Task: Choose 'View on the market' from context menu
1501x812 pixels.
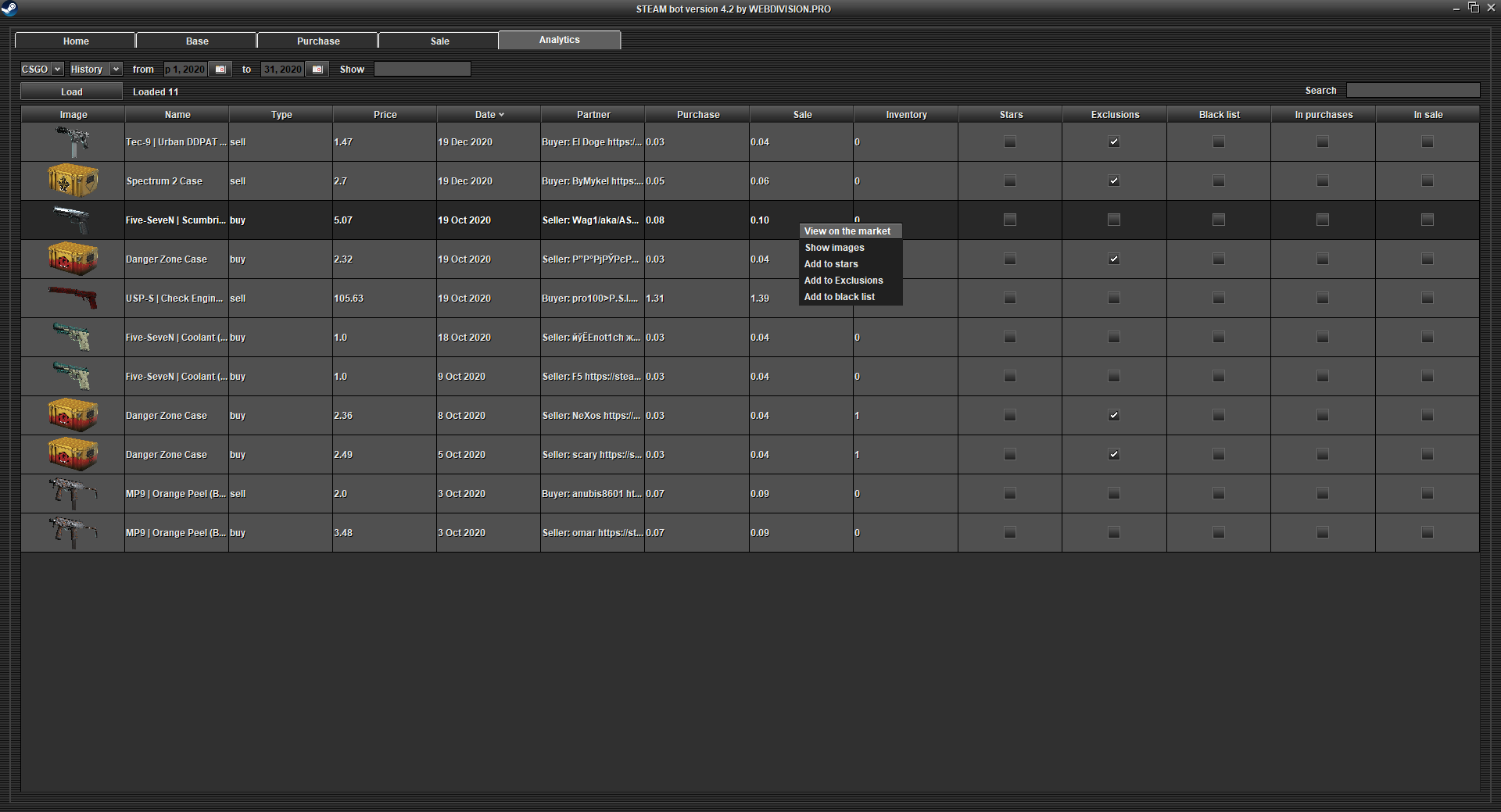Action: click(847, 231)
